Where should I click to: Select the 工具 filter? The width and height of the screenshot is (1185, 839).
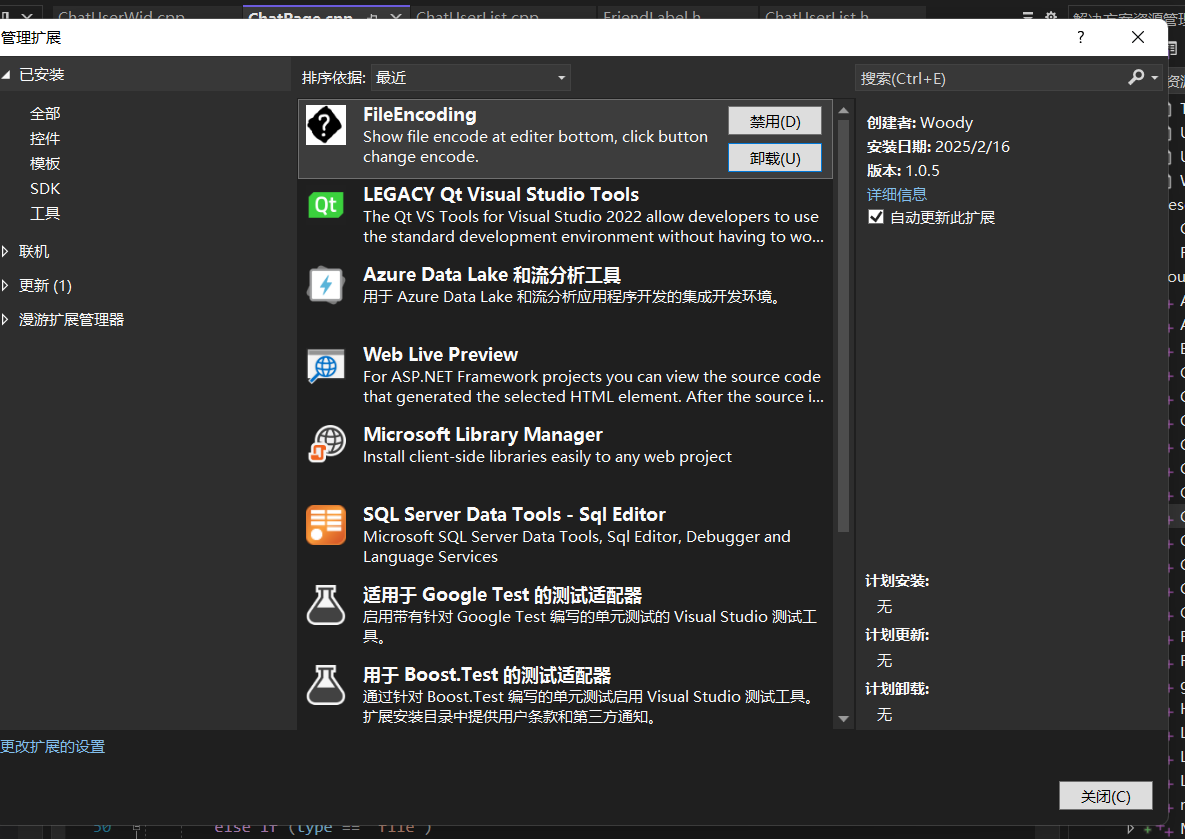pos(45,213)
